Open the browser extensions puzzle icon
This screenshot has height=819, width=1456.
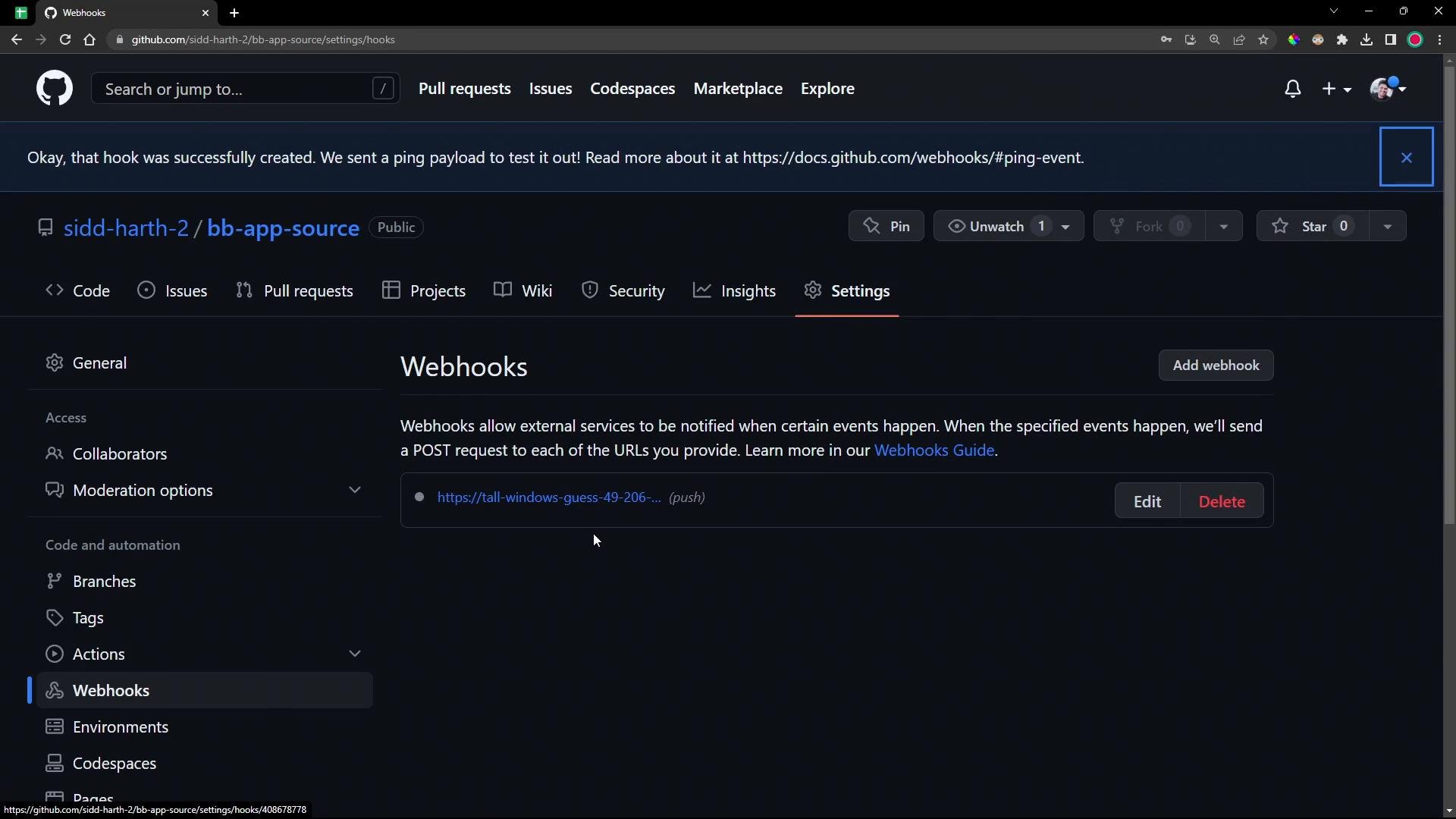point(1342,39)
